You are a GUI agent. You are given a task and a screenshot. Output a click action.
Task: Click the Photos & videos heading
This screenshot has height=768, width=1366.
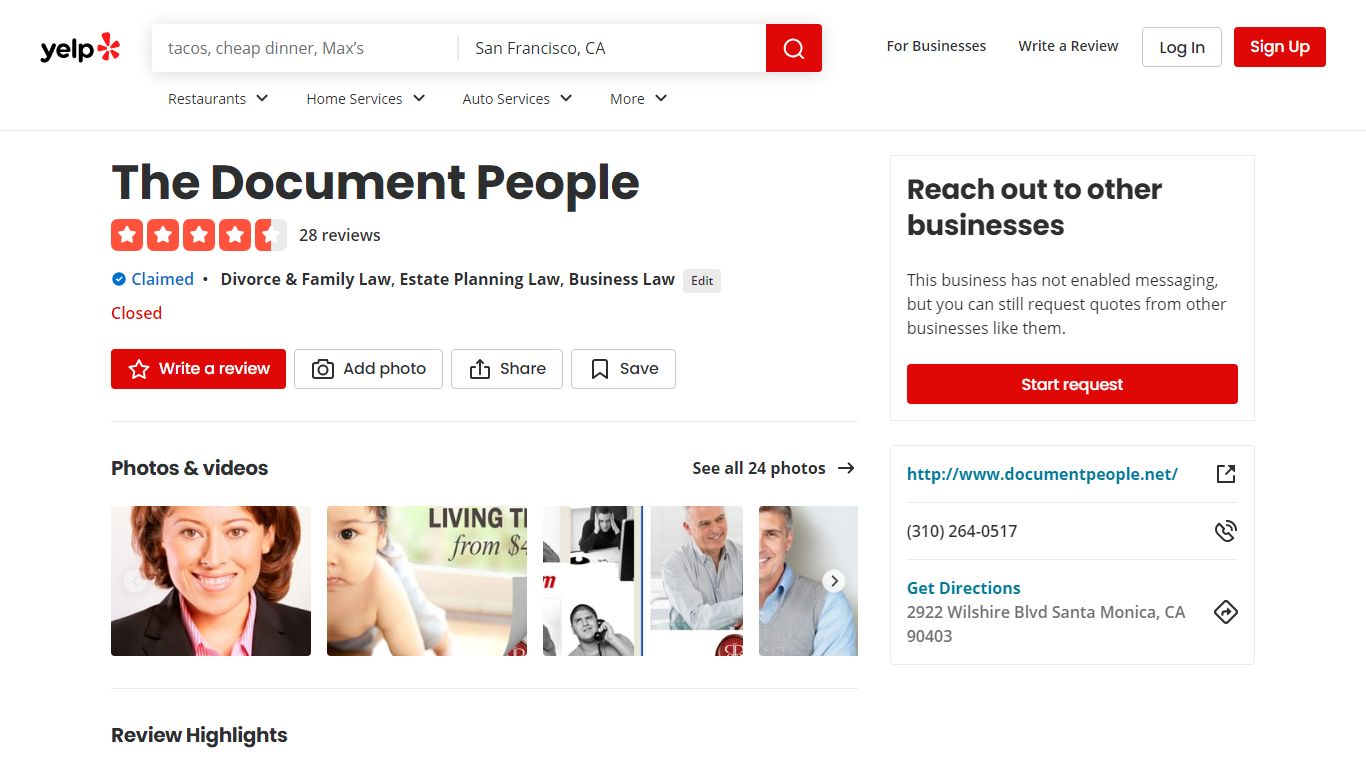tap(190, 468)
